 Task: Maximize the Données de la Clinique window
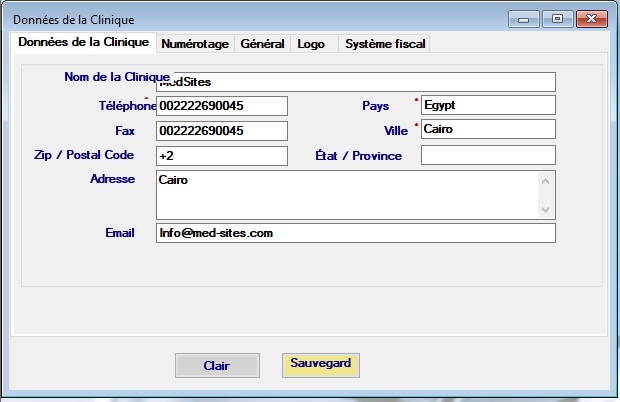[x=557, y=18]
